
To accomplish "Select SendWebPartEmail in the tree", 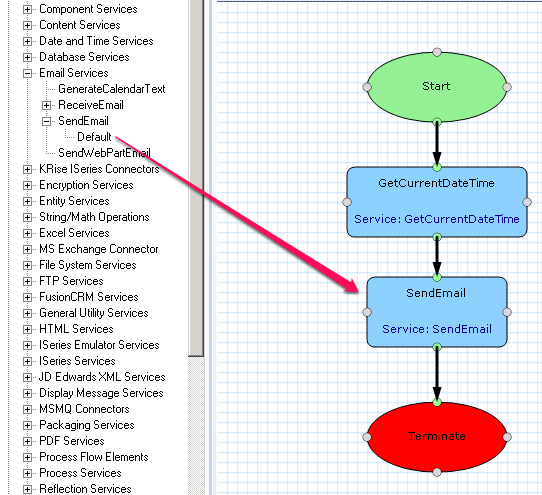I will (104, 153).
